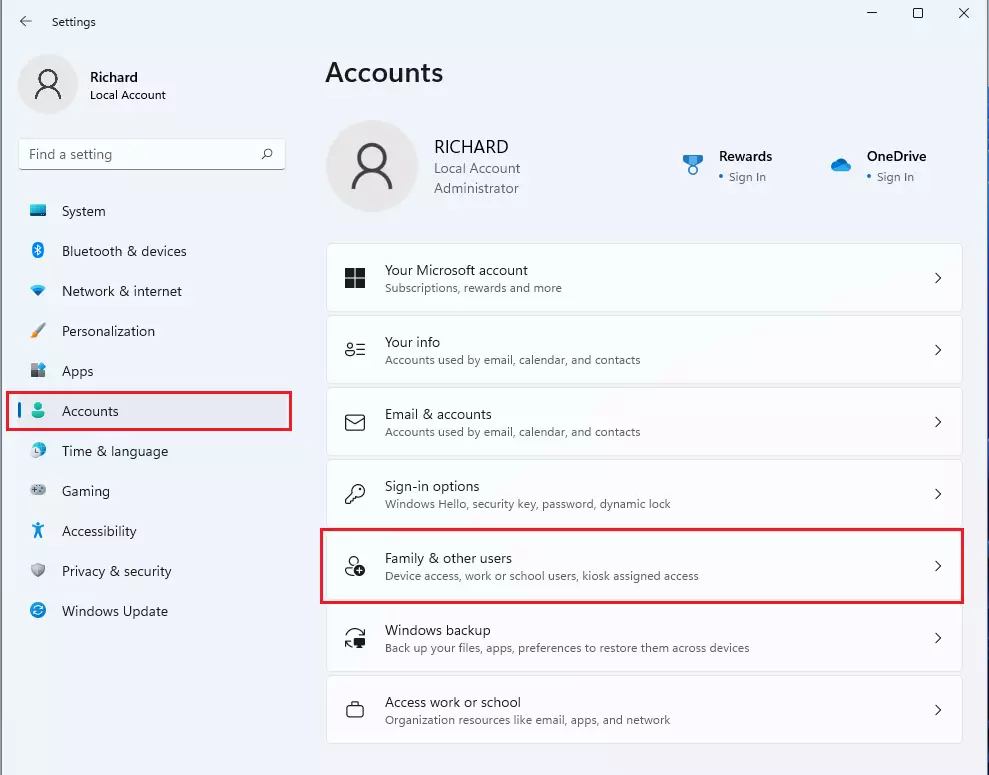
Task: Click the Rewards title text
Action: 746,156
